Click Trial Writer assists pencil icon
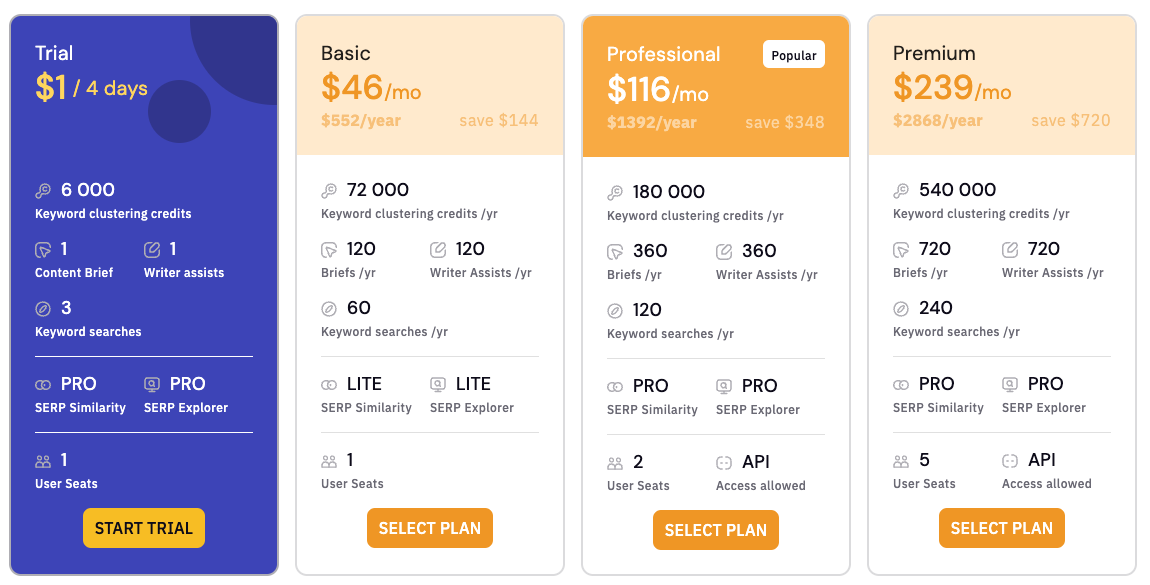The image size is (1150, 585). tap(152, 249)
